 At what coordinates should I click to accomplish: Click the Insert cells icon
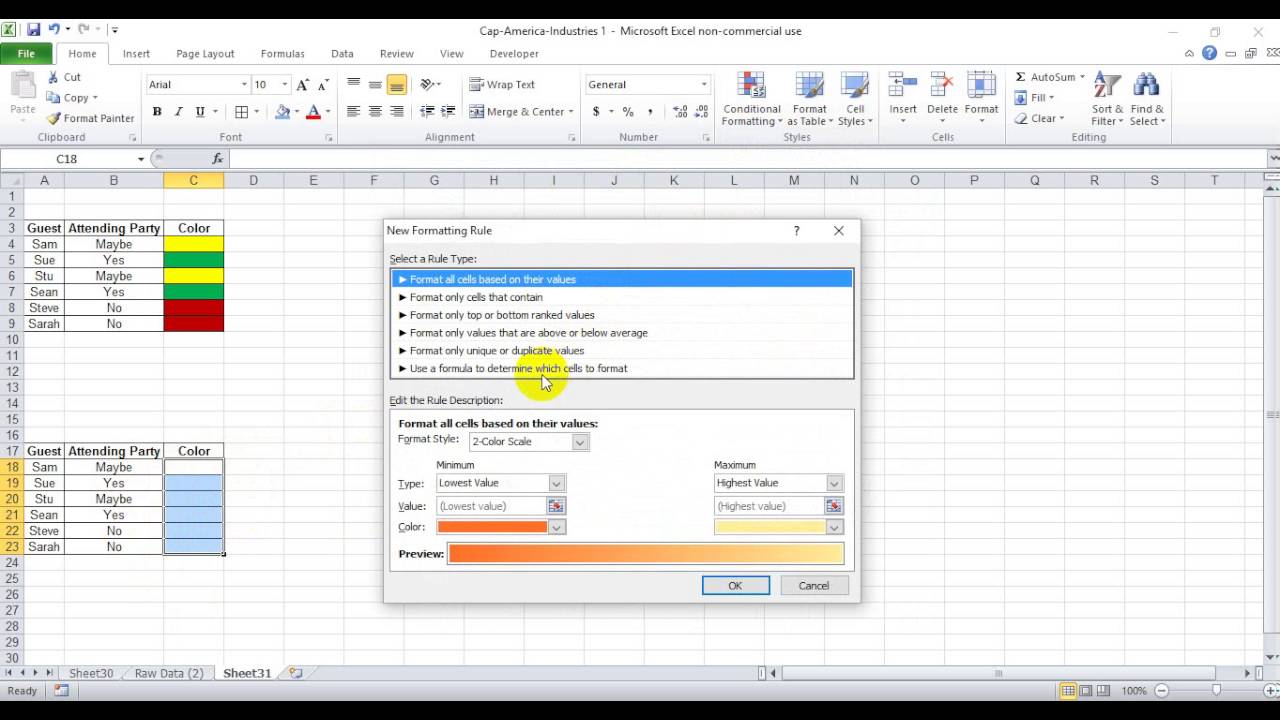903,99
